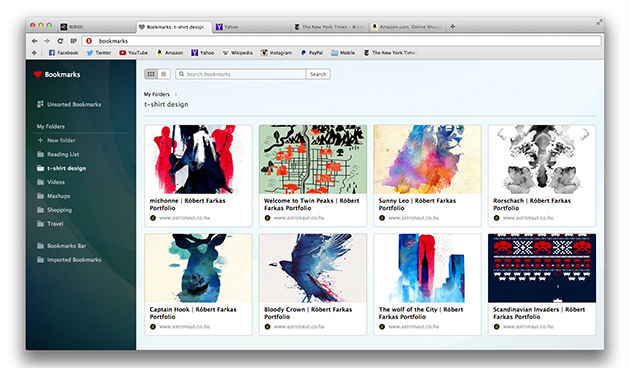
Task: Switch to list view
Action: click(164, 74)
